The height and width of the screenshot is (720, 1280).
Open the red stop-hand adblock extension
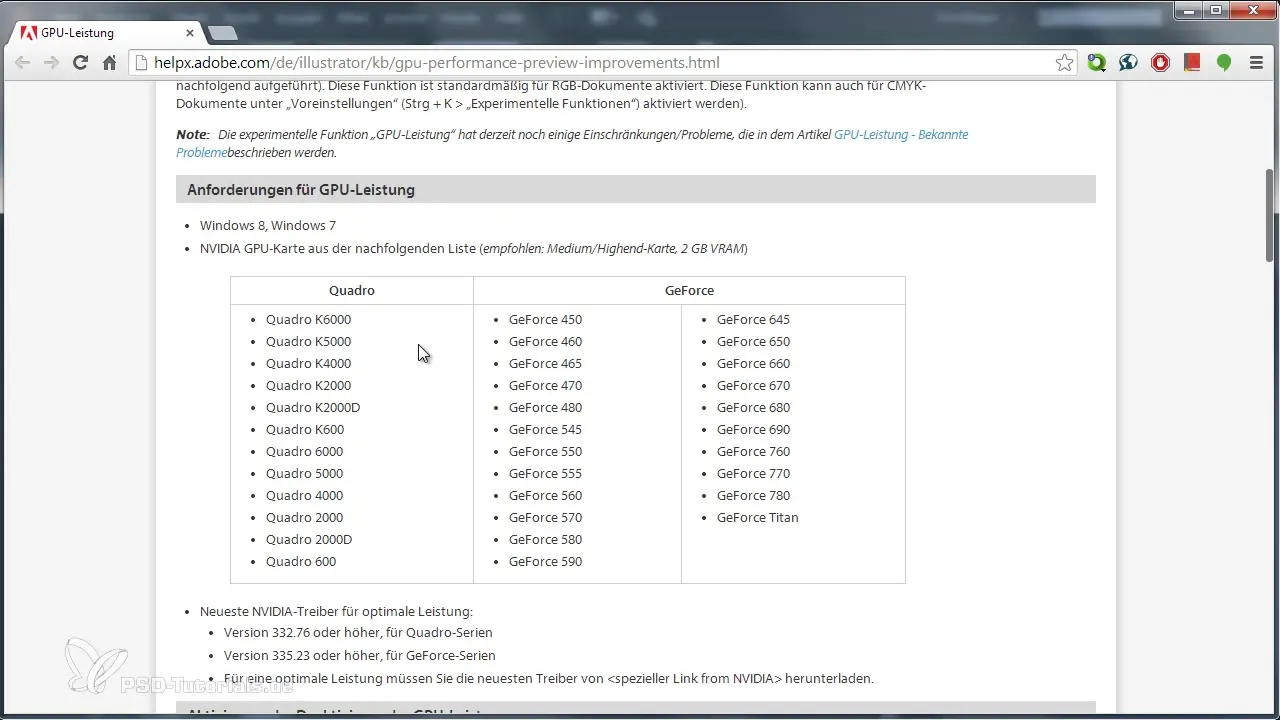click(1161, 63)
